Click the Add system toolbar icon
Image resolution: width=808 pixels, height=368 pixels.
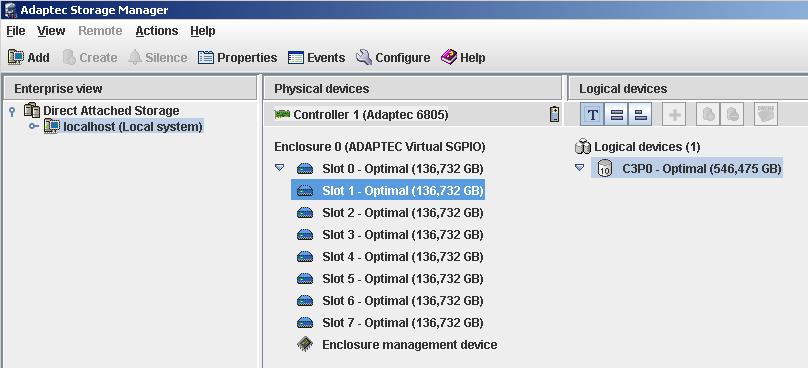(16, 57)
